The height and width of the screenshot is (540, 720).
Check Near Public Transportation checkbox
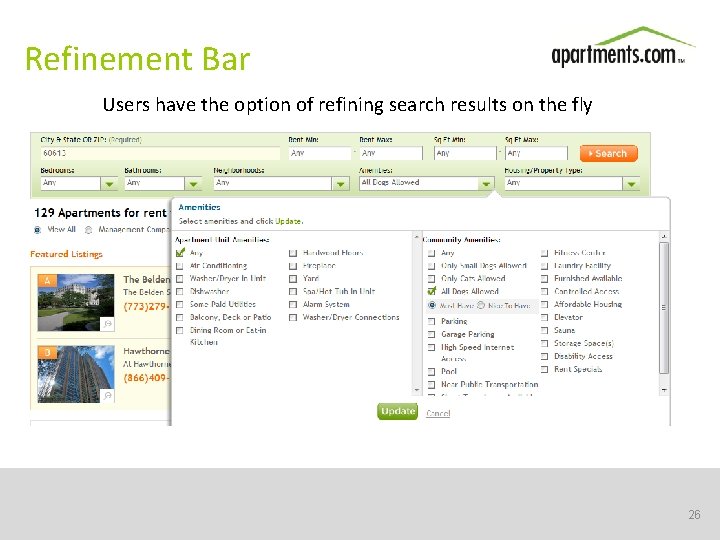(431, 384)
